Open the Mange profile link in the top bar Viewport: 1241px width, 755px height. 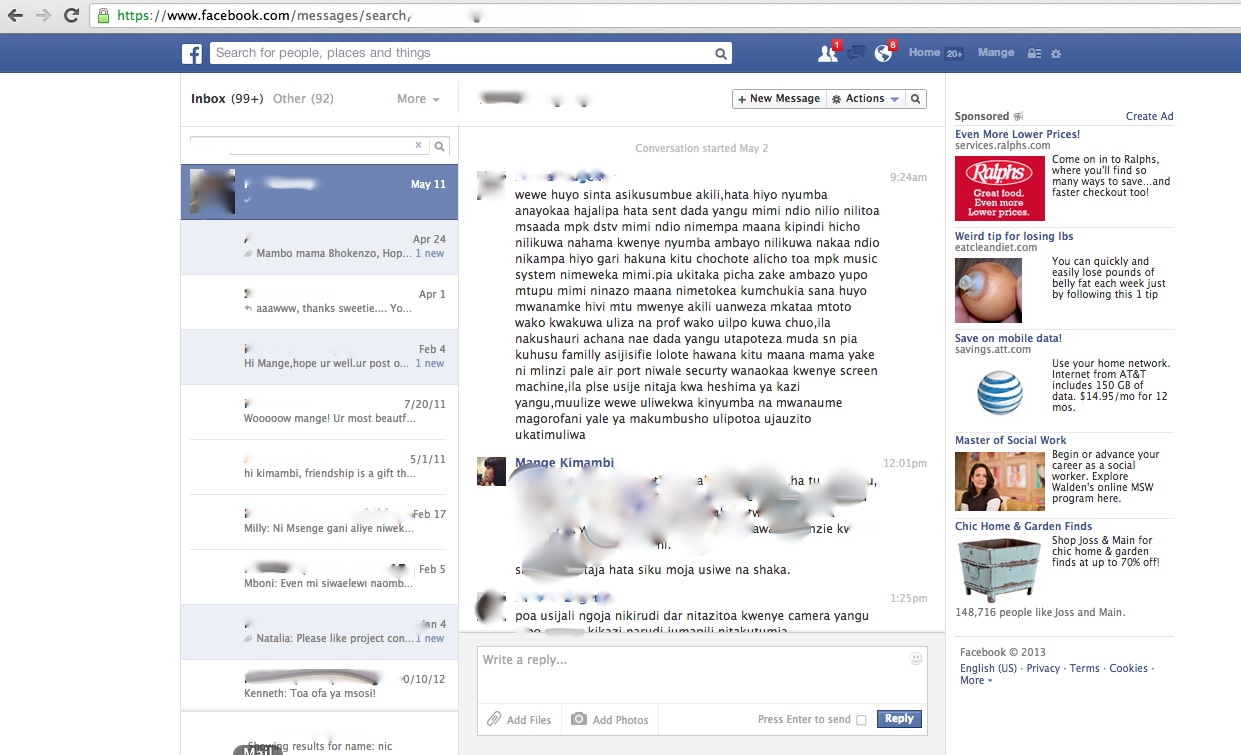click(x=996, y=53)
